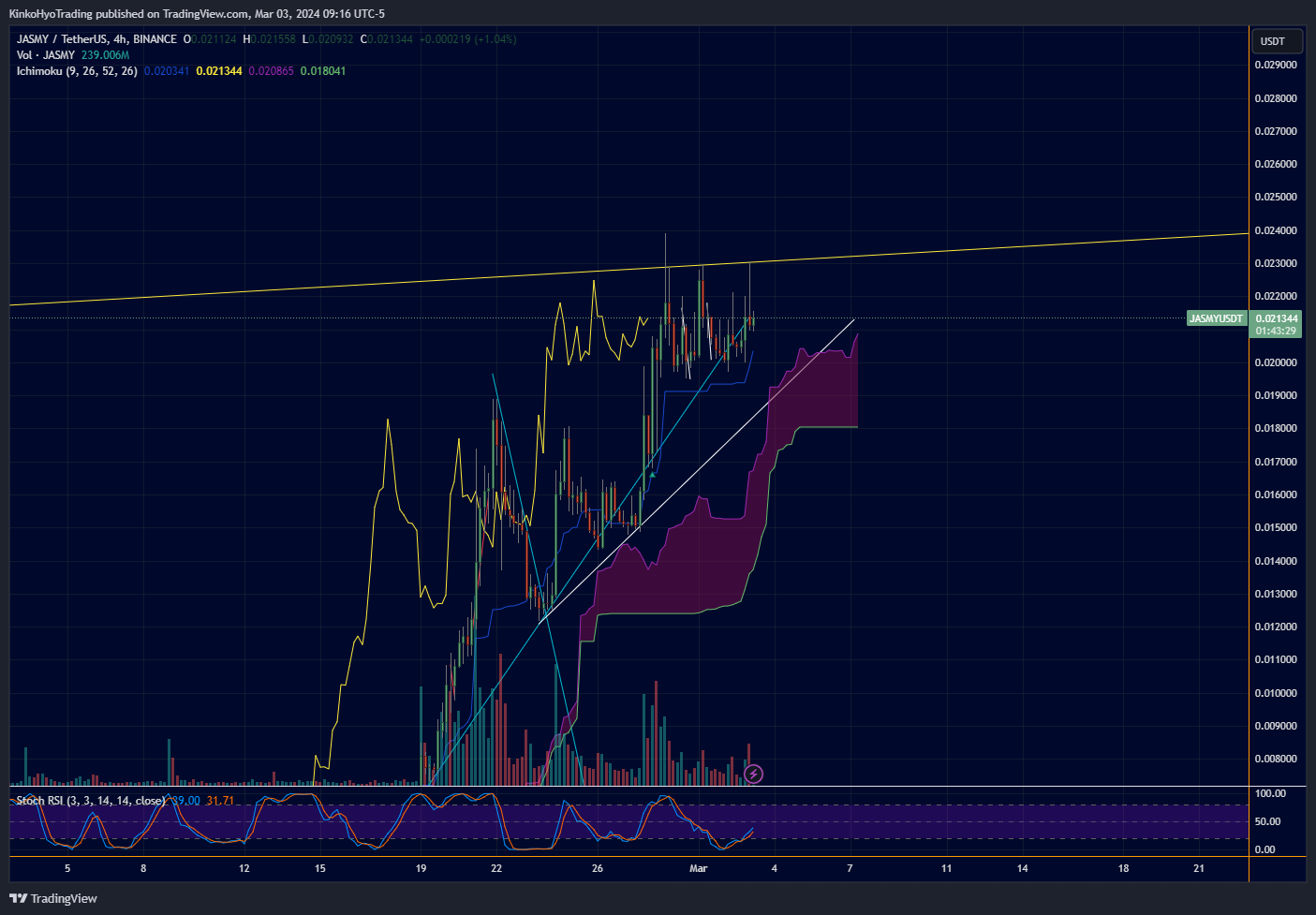Click the Mar label on time axis
This screenshot has height=915, width=1316.
(x=699, y=868)
